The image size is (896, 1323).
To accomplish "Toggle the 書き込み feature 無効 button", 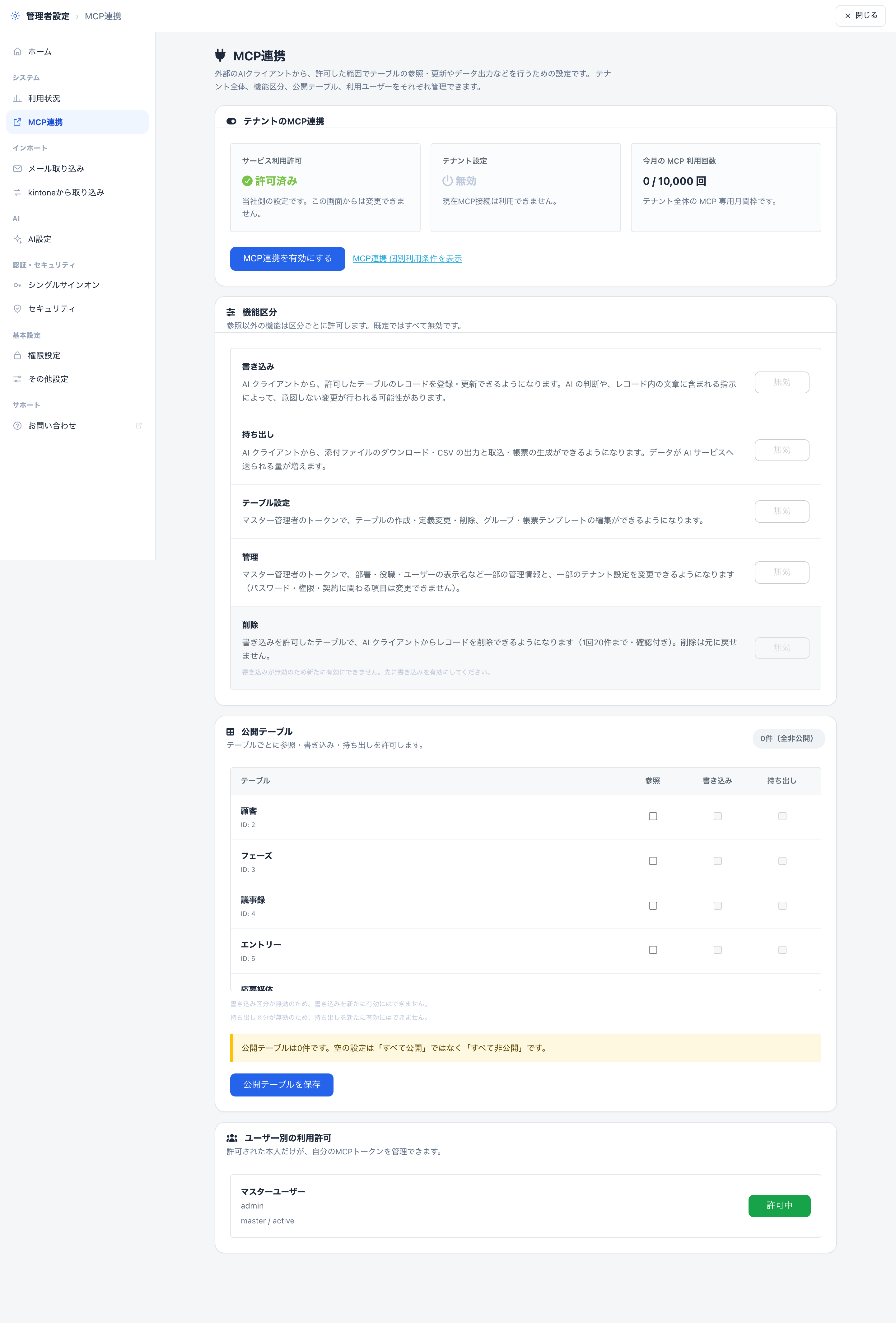I will (782, 382).
